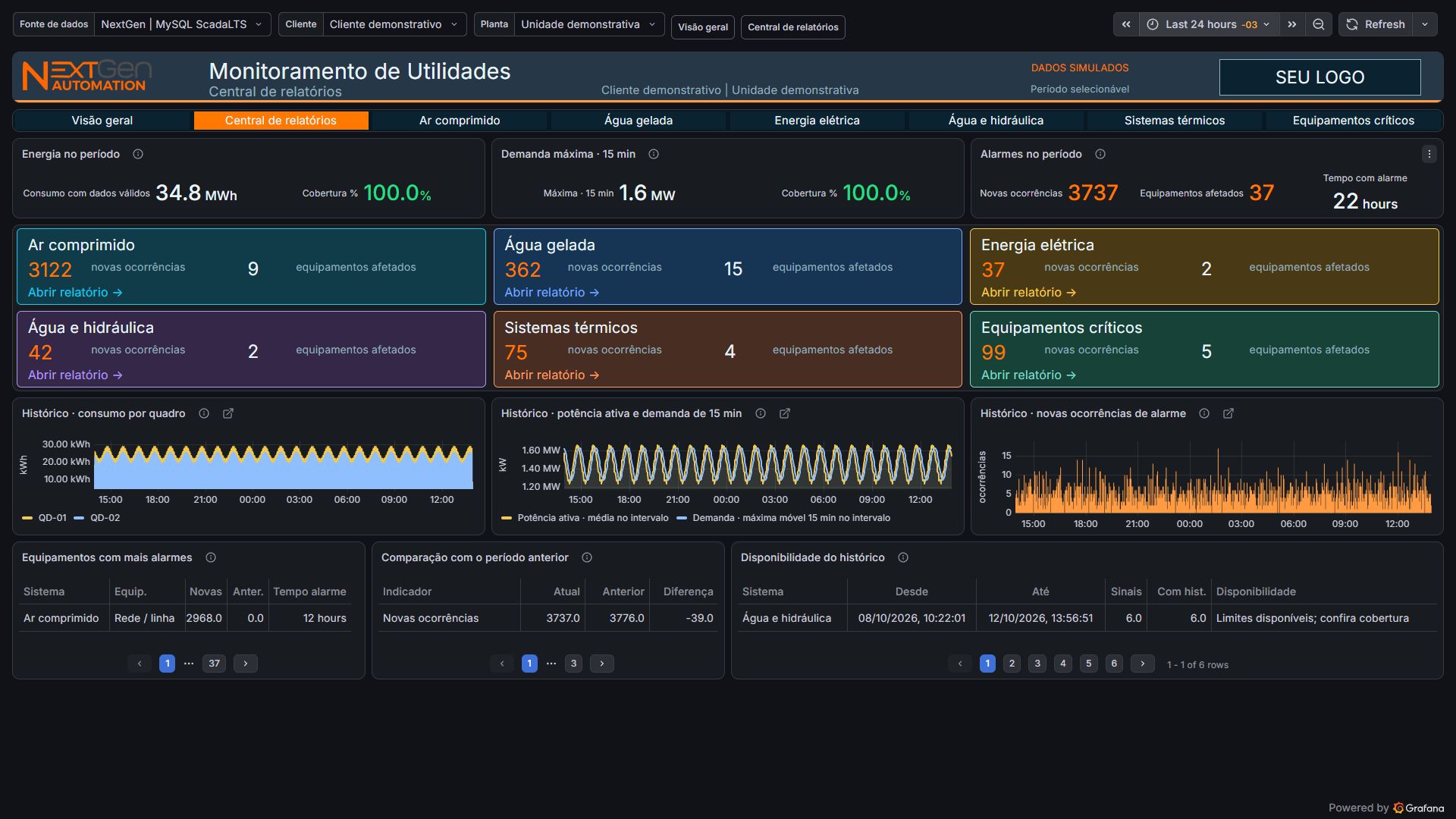Image resolution: width=1456 pixels, height=819 pixels.
Task: Open the Equipamentos críticos tab
Action: click(1354, 121)
